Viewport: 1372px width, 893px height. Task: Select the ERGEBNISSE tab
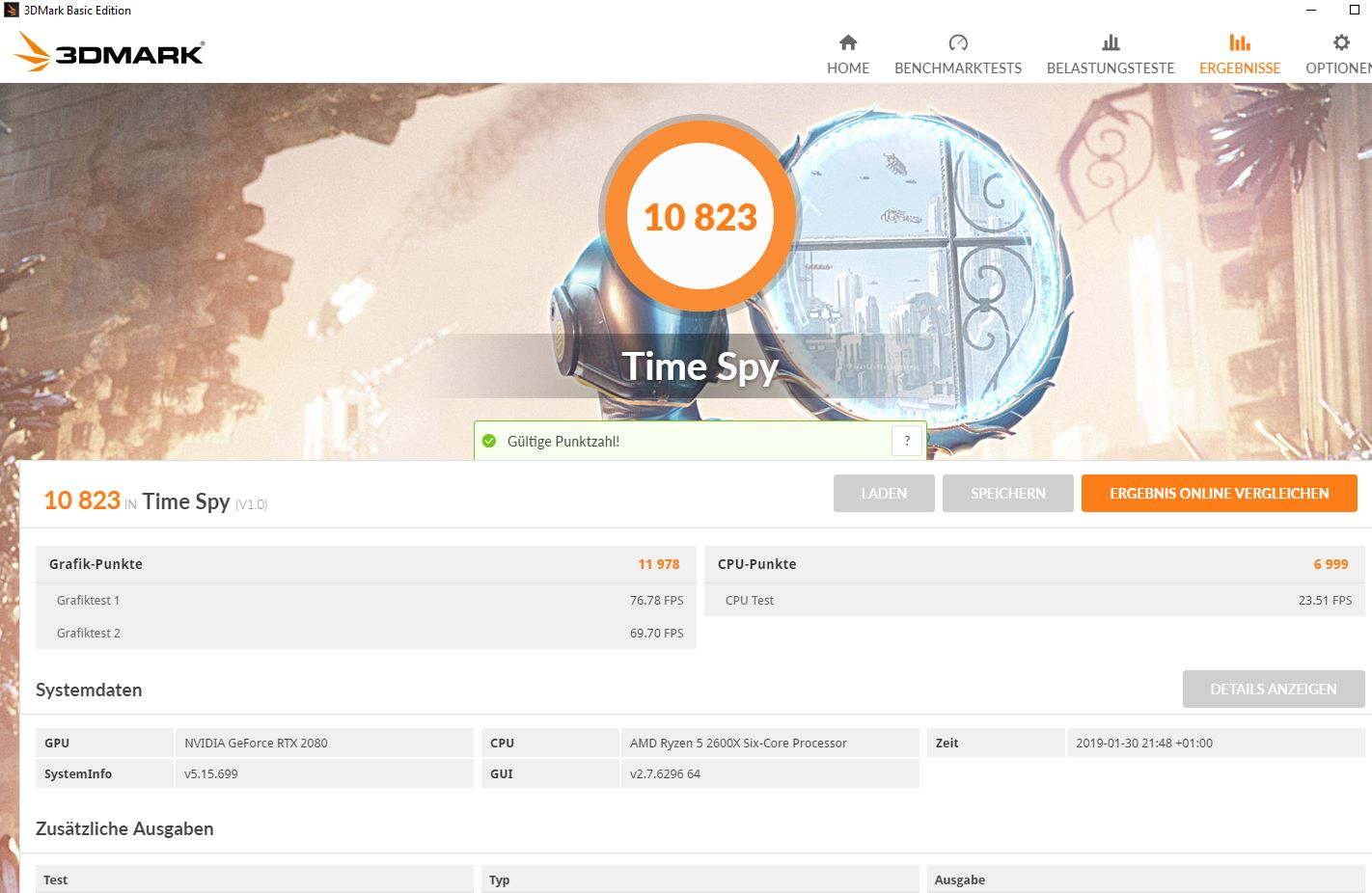(1240, 55)
